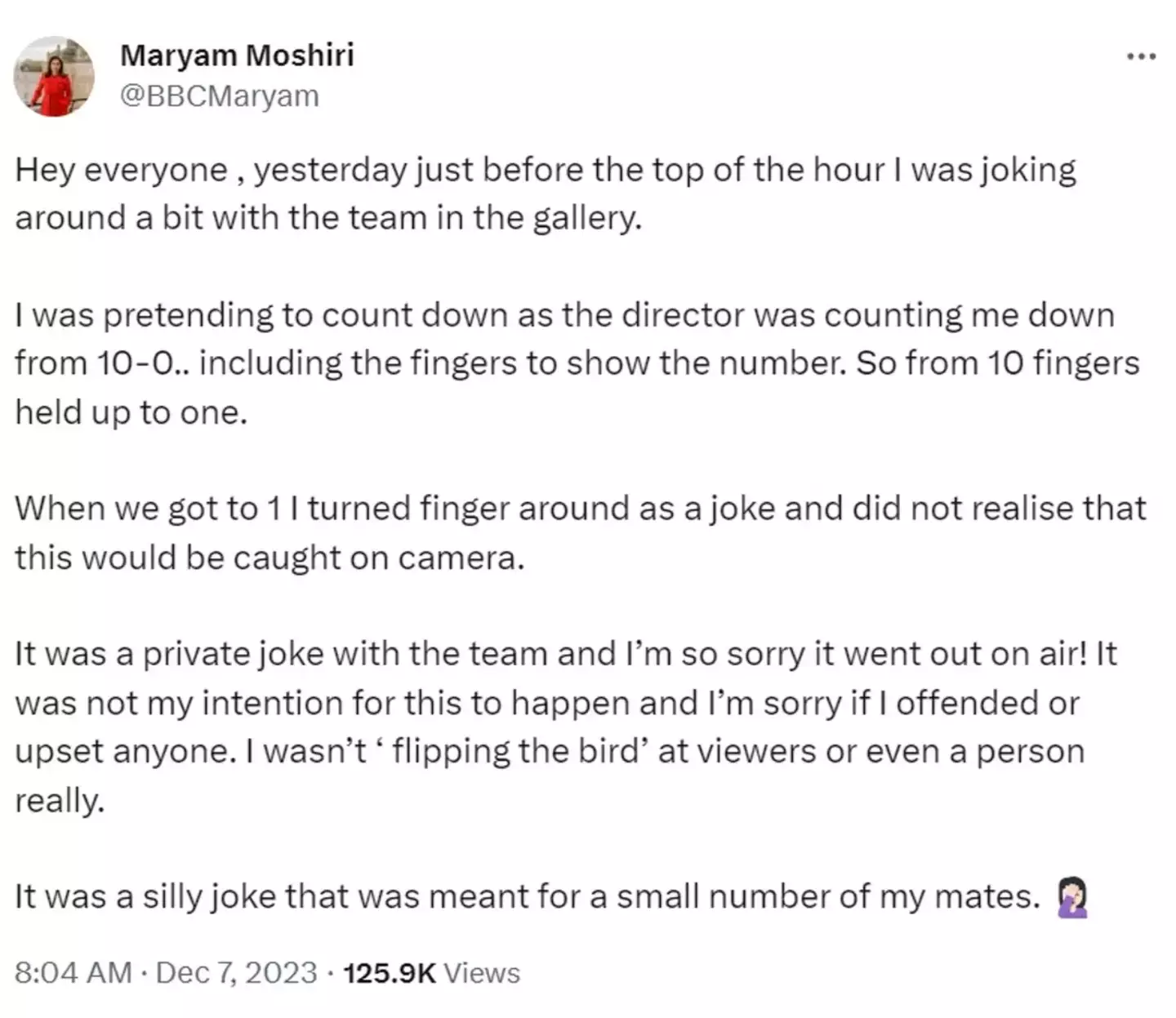Click the line starting "I was pretending"

click(563, 315)
